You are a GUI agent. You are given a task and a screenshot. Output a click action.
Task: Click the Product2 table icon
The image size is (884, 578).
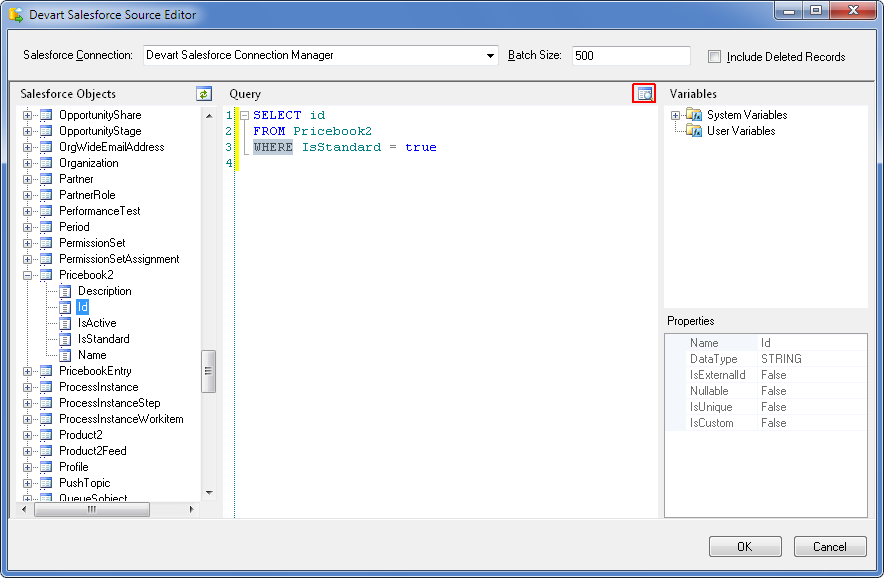pyautogui.click(x=46, y=435)
